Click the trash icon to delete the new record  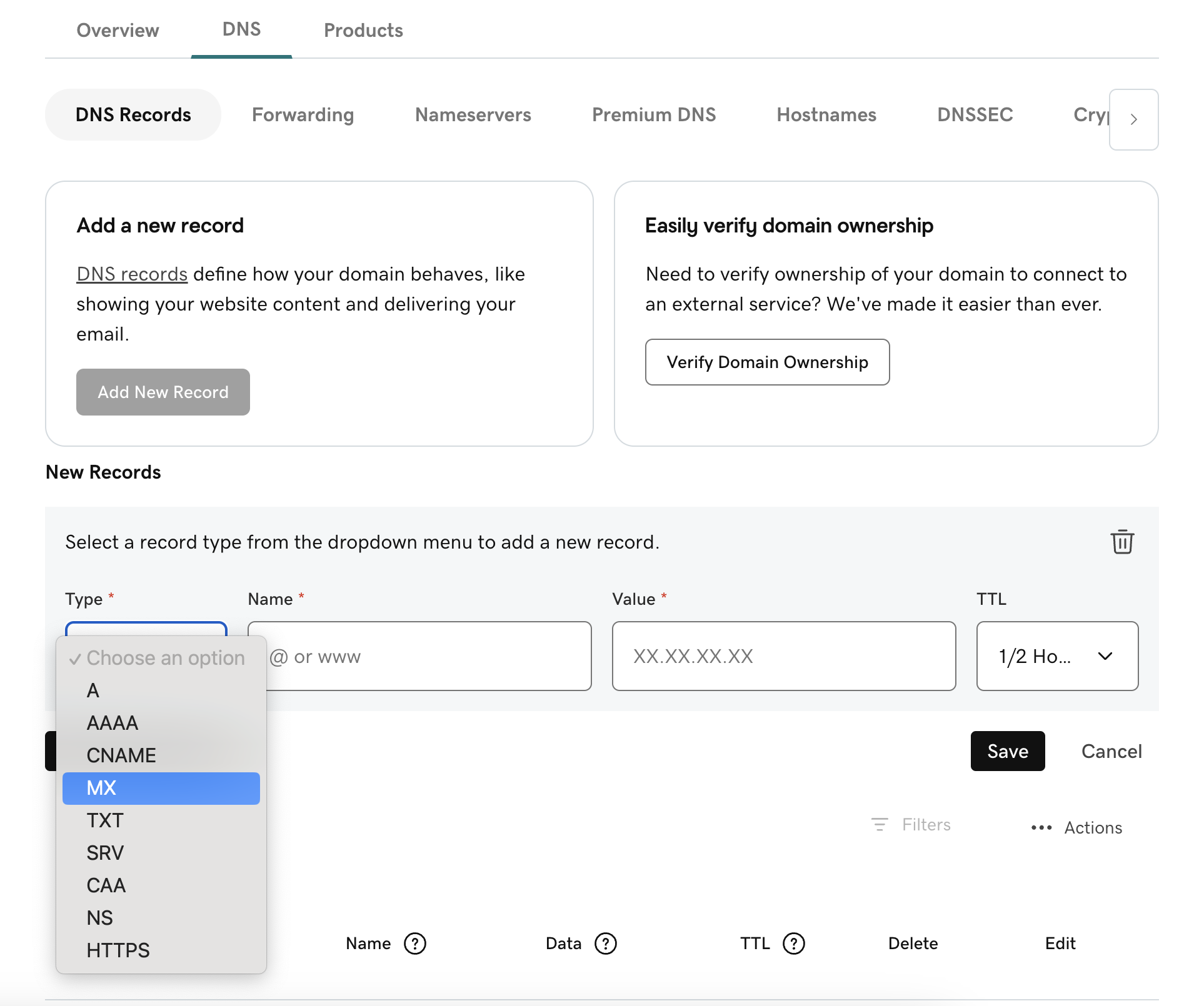click(x=1121, y=542)
